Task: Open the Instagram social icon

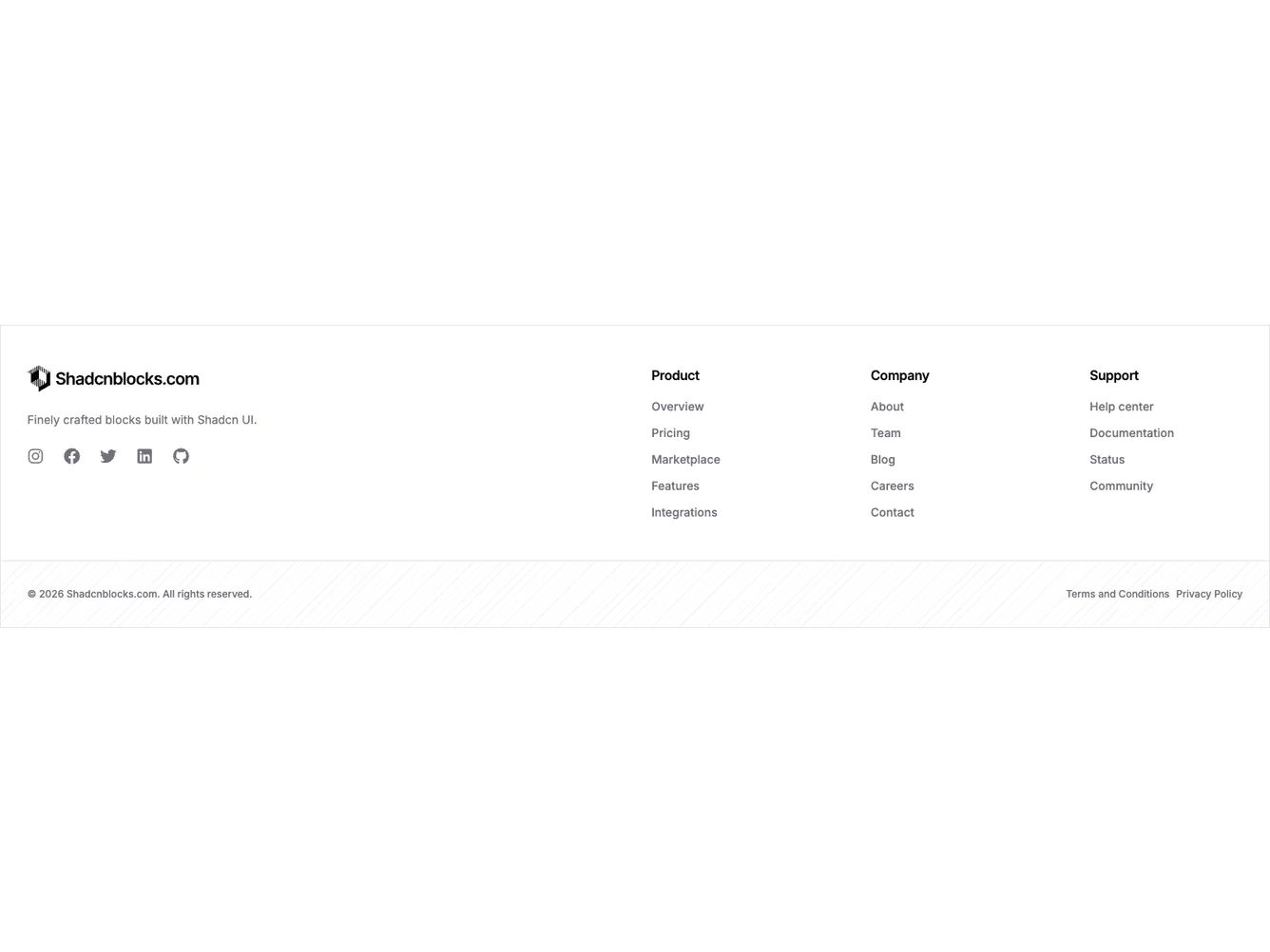Action: [x=35, y=456]
